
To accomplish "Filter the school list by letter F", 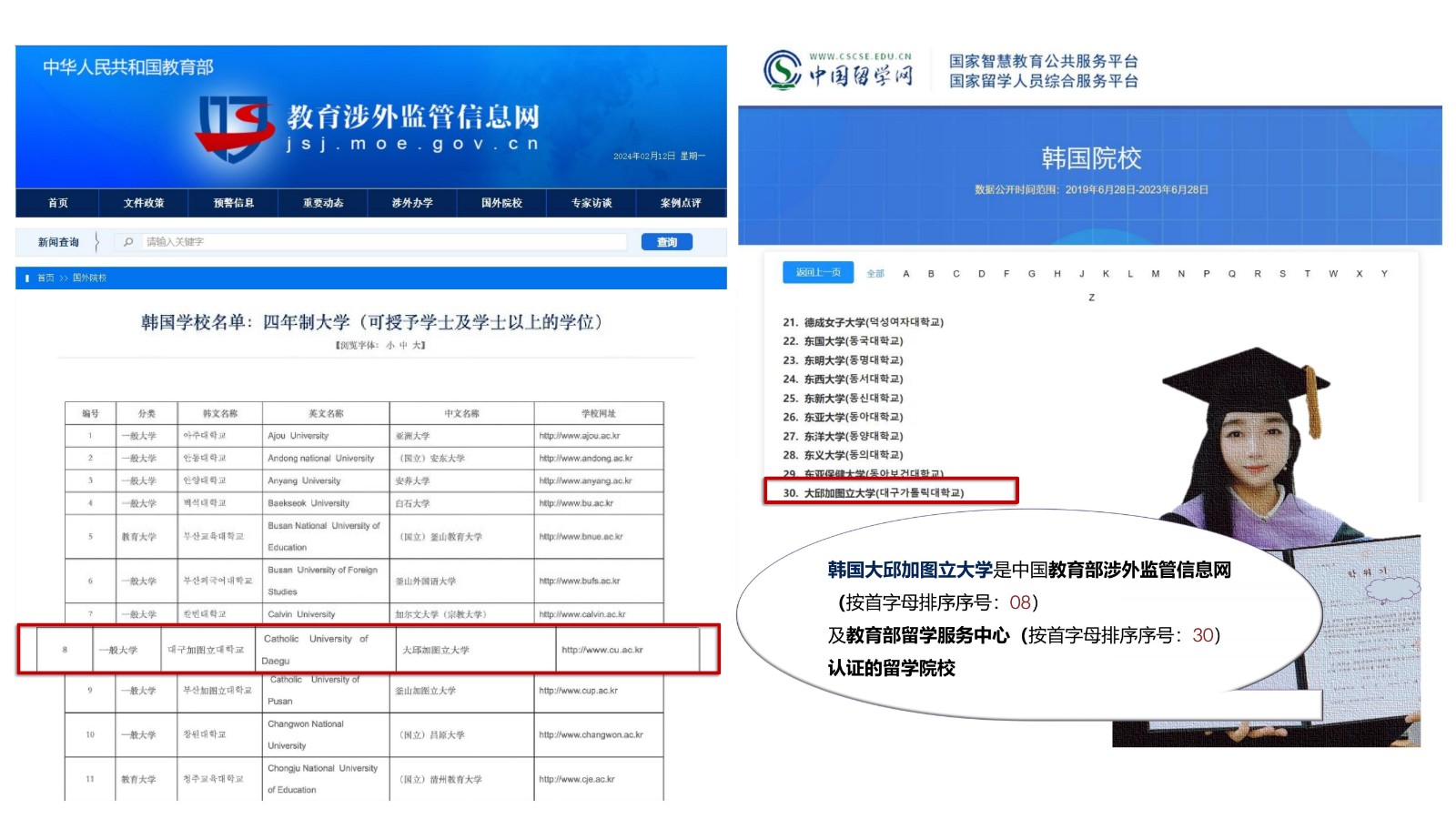I will tap(1006, 274).
